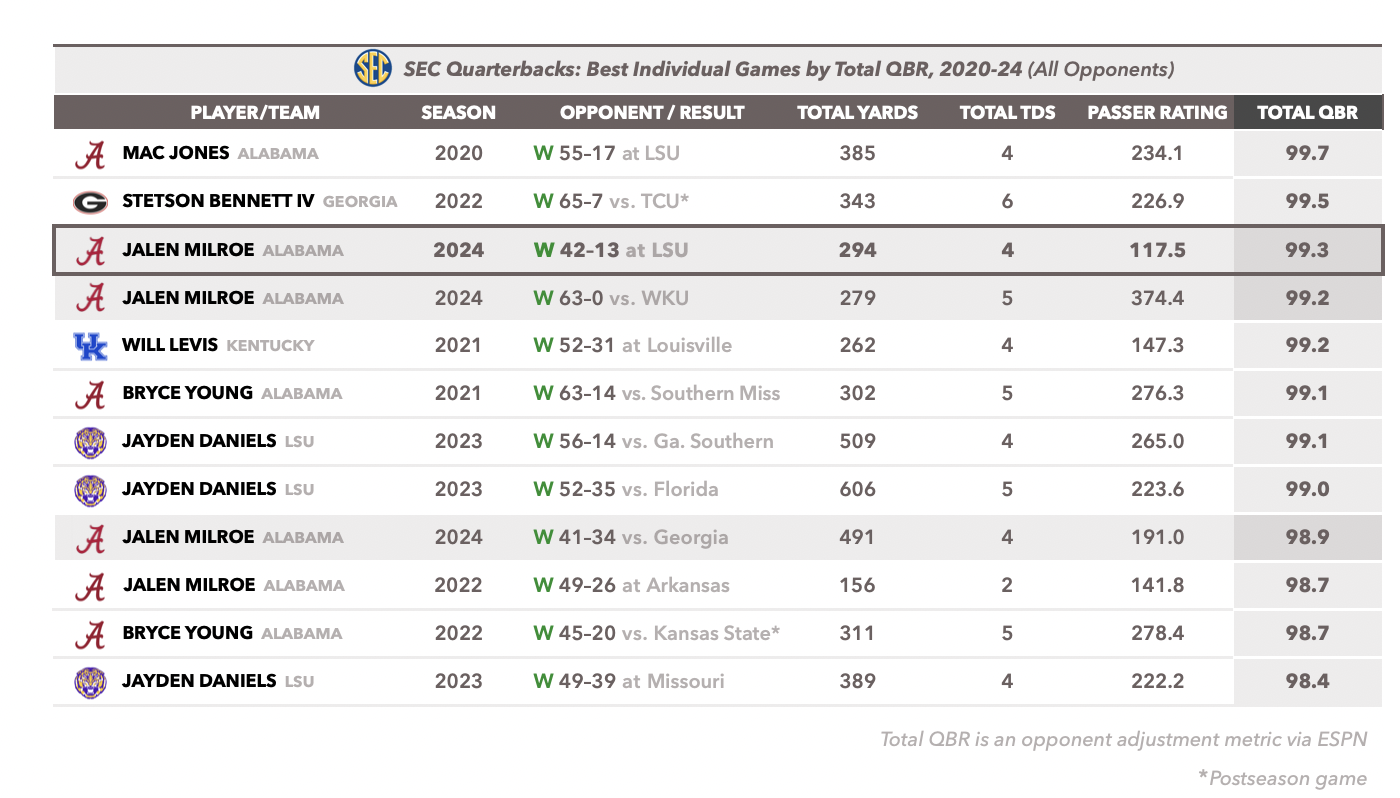Screen dimensions: 1400x798
Task: Click the SEC logo in the title
Action: click(x=373, y=69)
